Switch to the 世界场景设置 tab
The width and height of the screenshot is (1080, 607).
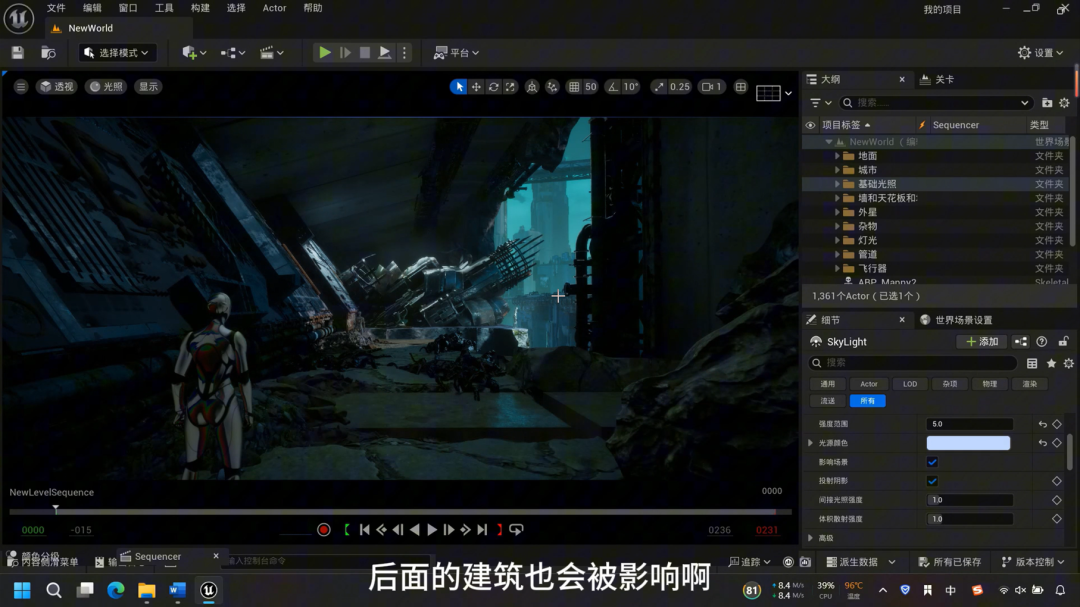tap(962, 320)
